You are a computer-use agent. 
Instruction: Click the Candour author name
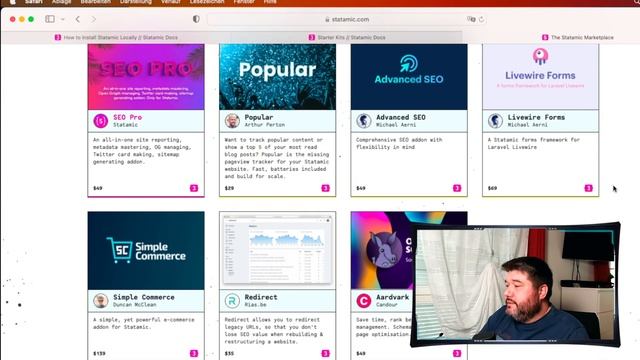click(387, 305)
